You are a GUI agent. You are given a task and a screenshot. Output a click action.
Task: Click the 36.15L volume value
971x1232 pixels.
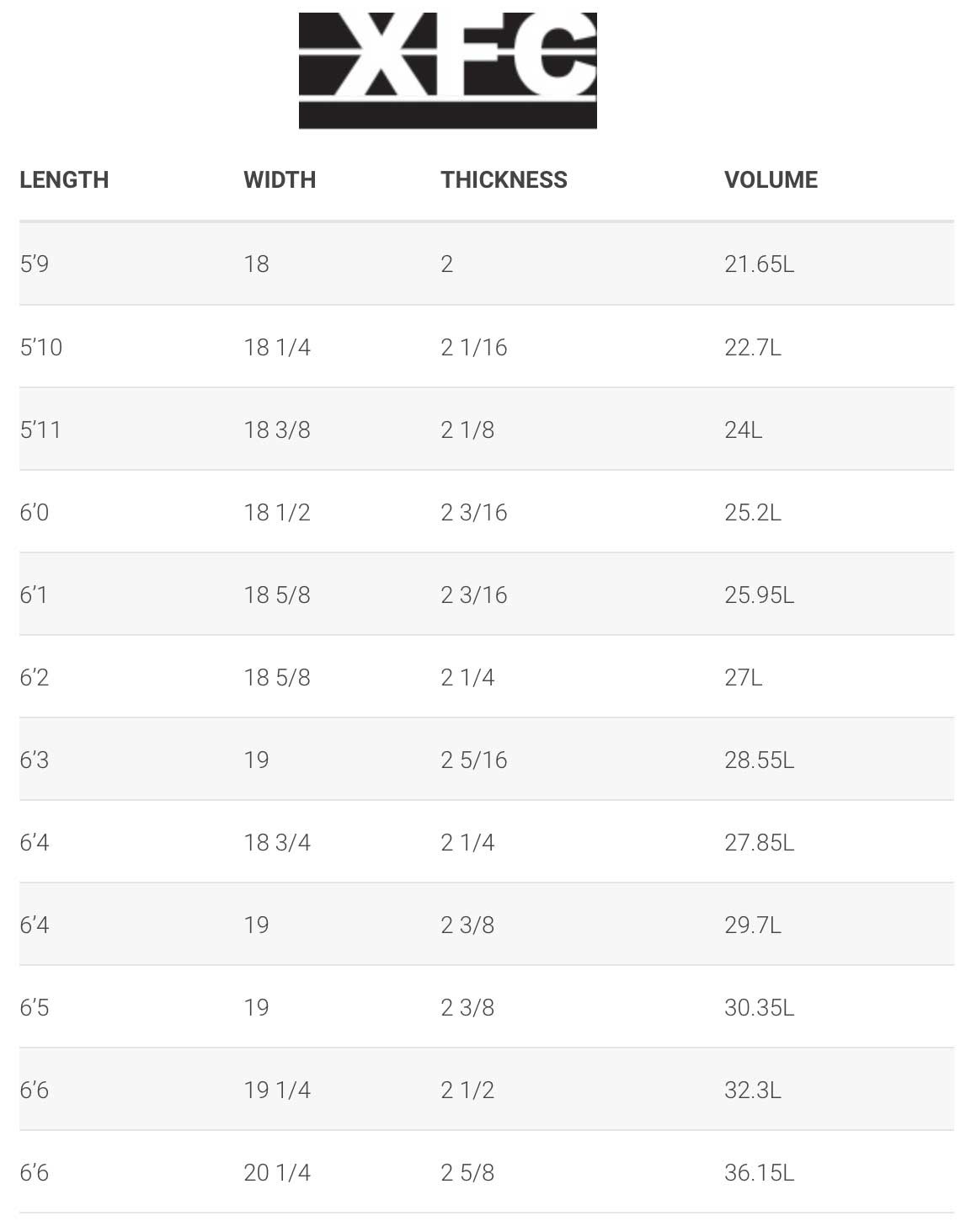pos(760,1172)
